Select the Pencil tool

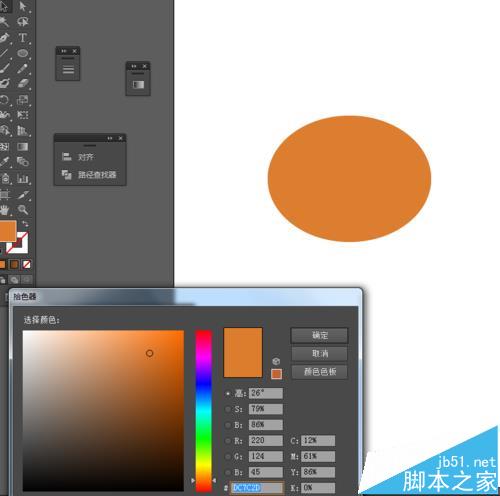tap(23, 68)
